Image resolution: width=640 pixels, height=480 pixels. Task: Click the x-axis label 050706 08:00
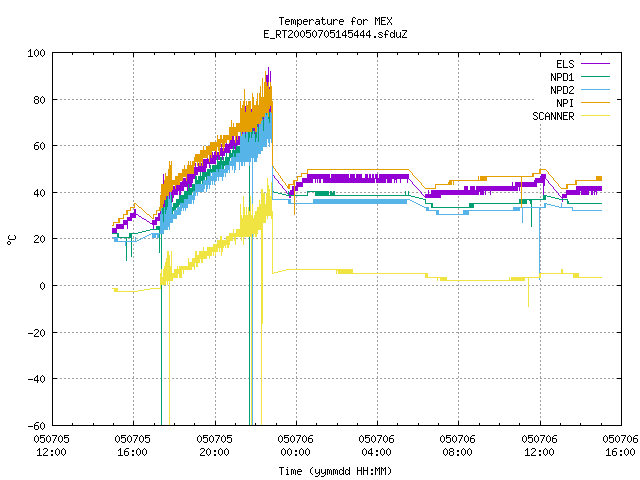coord(458,445)
